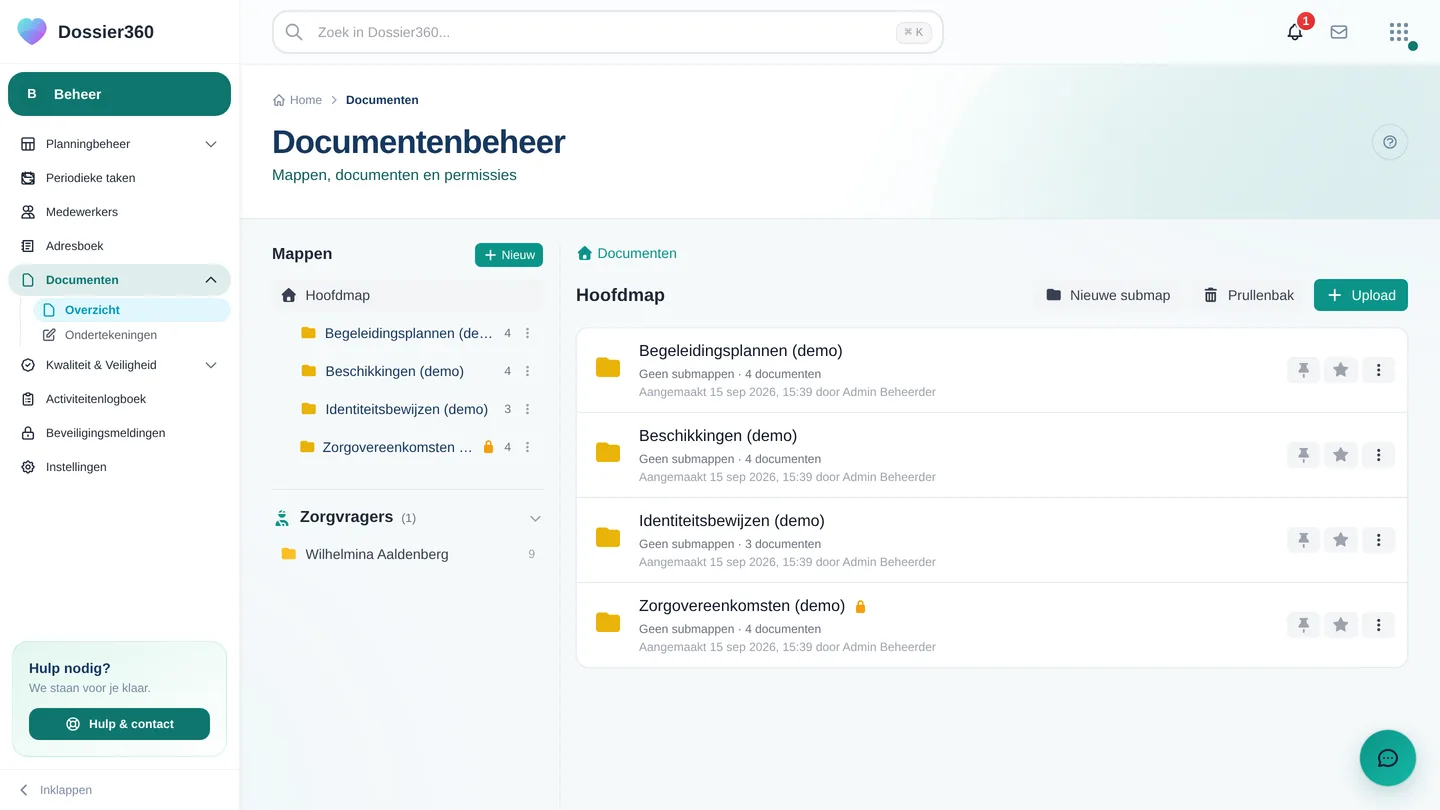Select Zorgovereenkomsten in folder tree
The width and height of the screenshot is (1440, 810).
(x=397, y=447)
